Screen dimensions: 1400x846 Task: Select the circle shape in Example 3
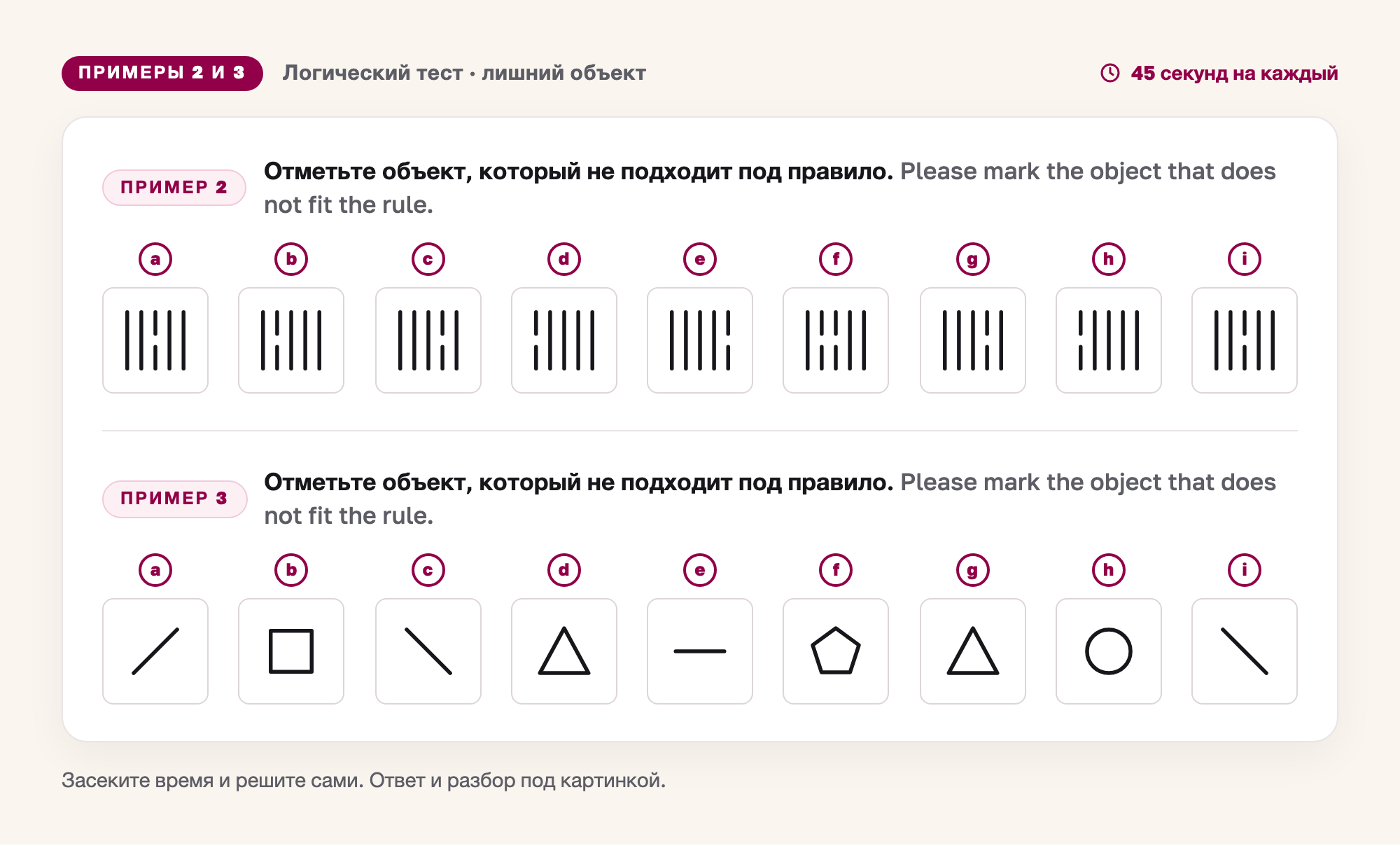(x=1109, y=651)
